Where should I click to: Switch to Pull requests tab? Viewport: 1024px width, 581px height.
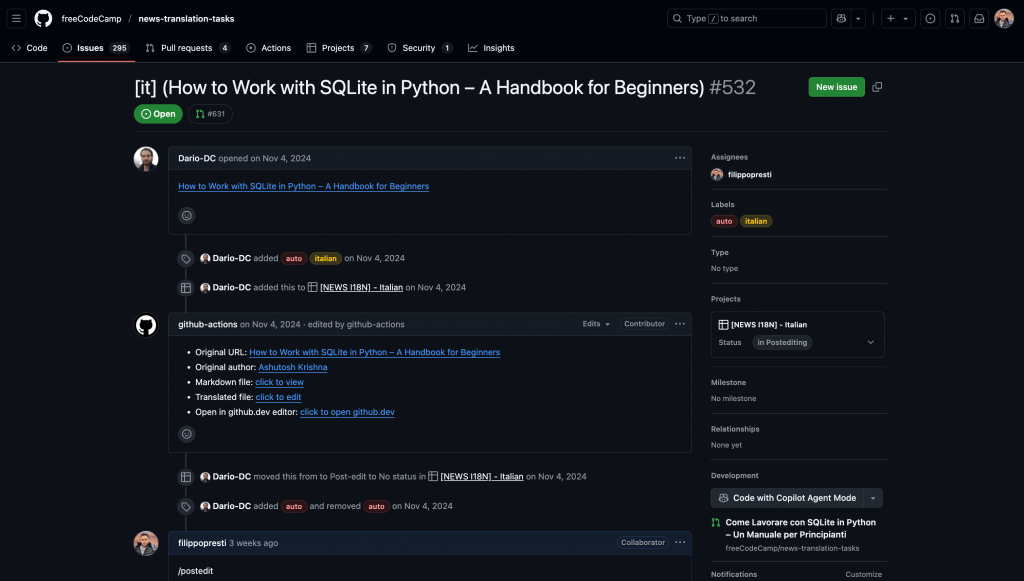[187, 48]
